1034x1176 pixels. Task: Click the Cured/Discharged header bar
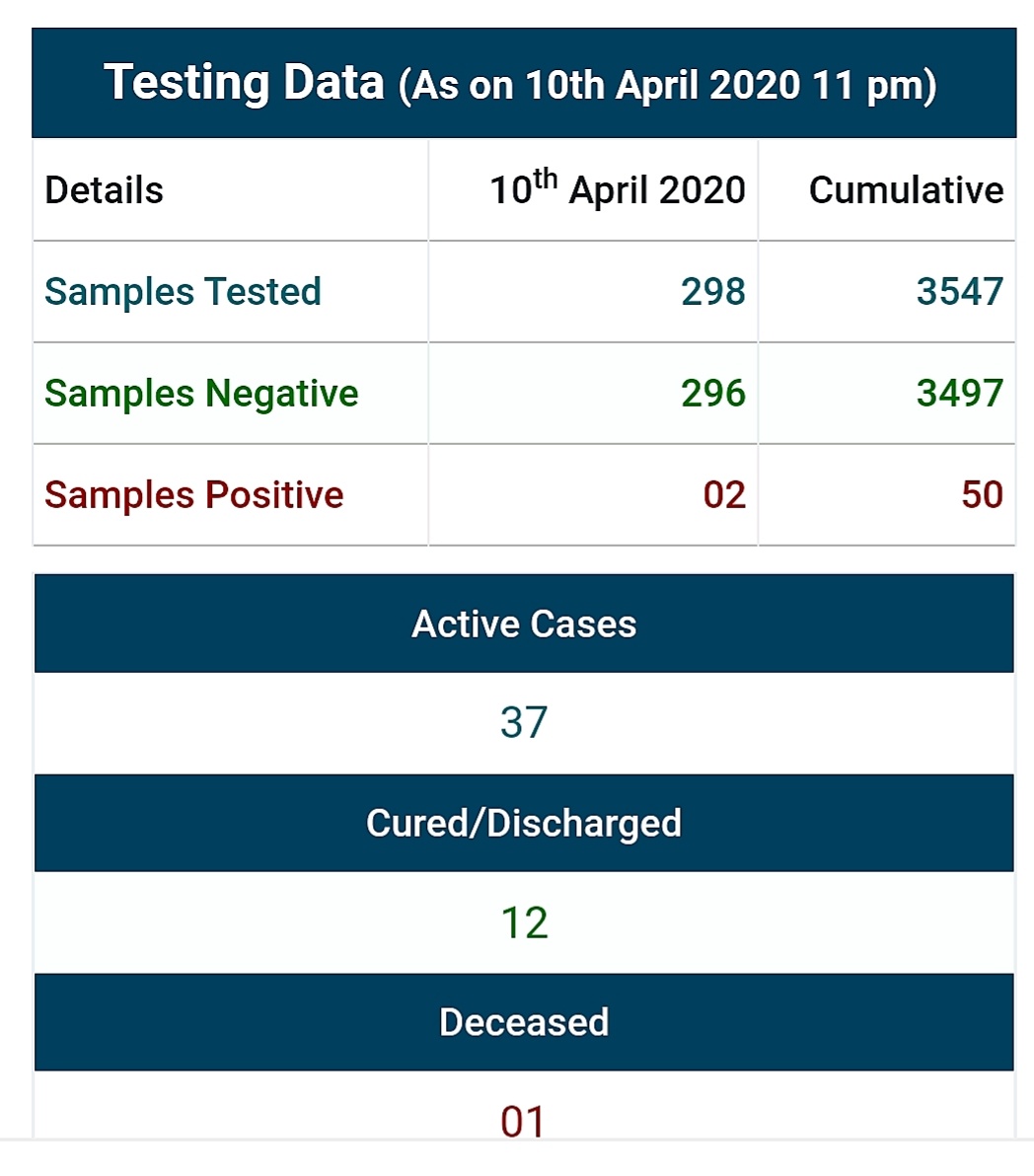tap(523, 823)
